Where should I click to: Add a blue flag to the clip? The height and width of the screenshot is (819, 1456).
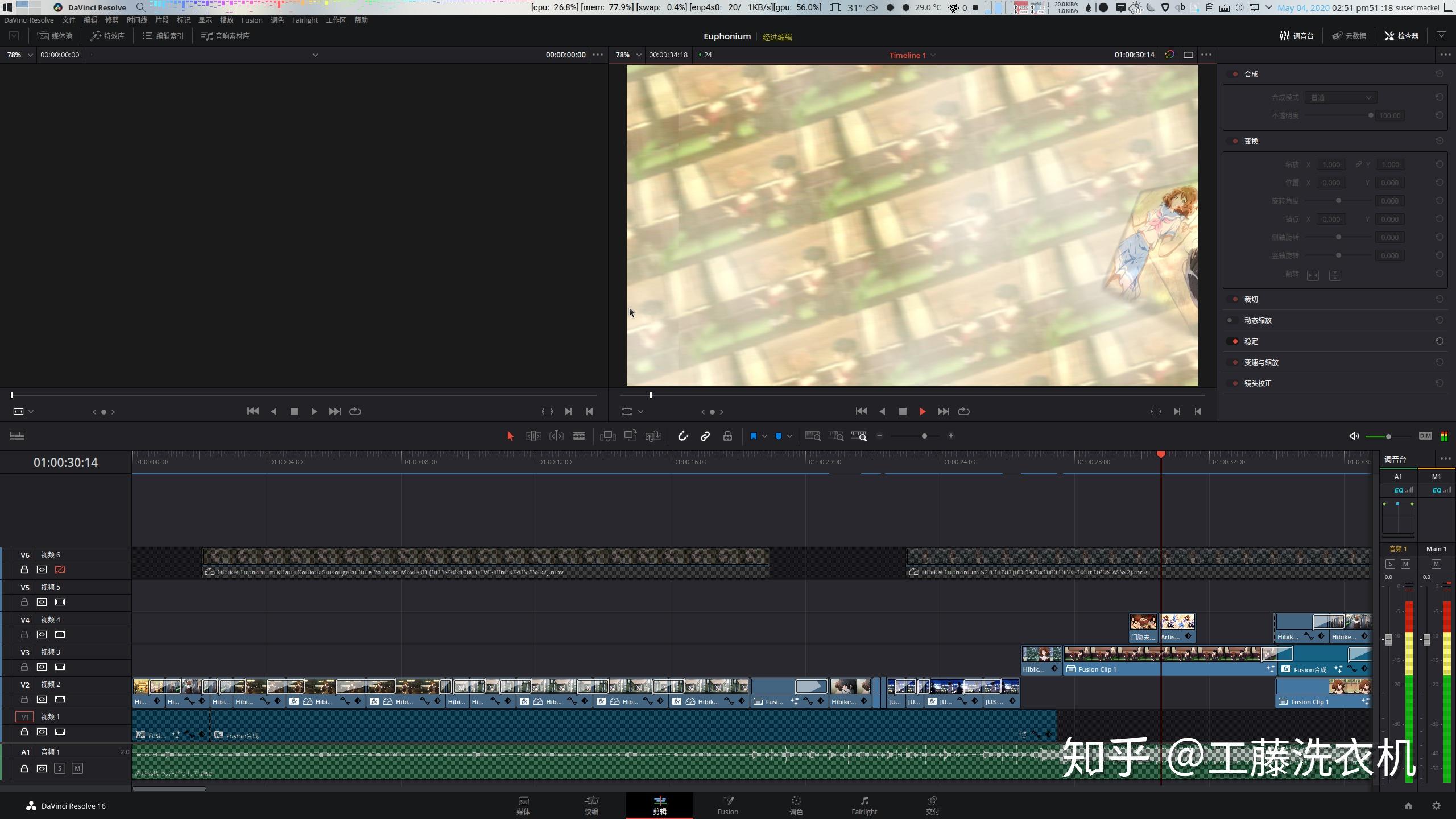pyautogui.click(x=753, y=436)
